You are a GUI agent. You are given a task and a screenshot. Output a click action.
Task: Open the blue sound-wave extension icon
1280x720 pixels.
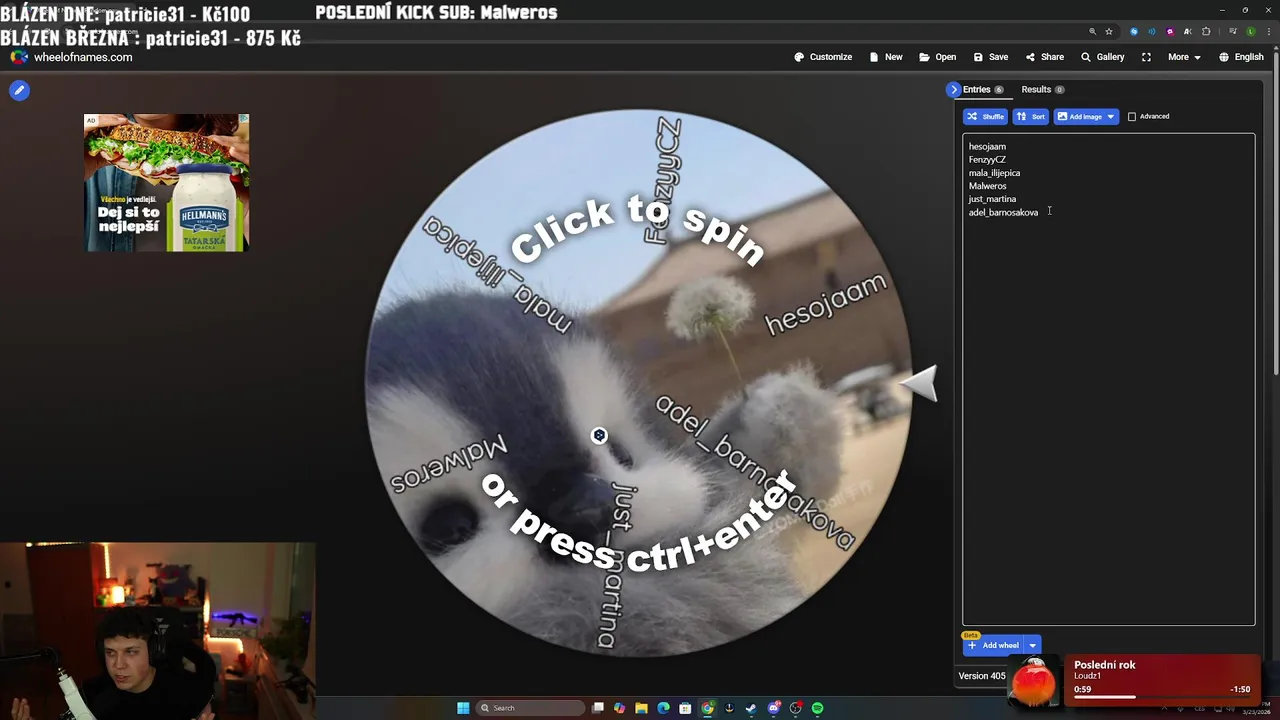tap(1151, 31)
